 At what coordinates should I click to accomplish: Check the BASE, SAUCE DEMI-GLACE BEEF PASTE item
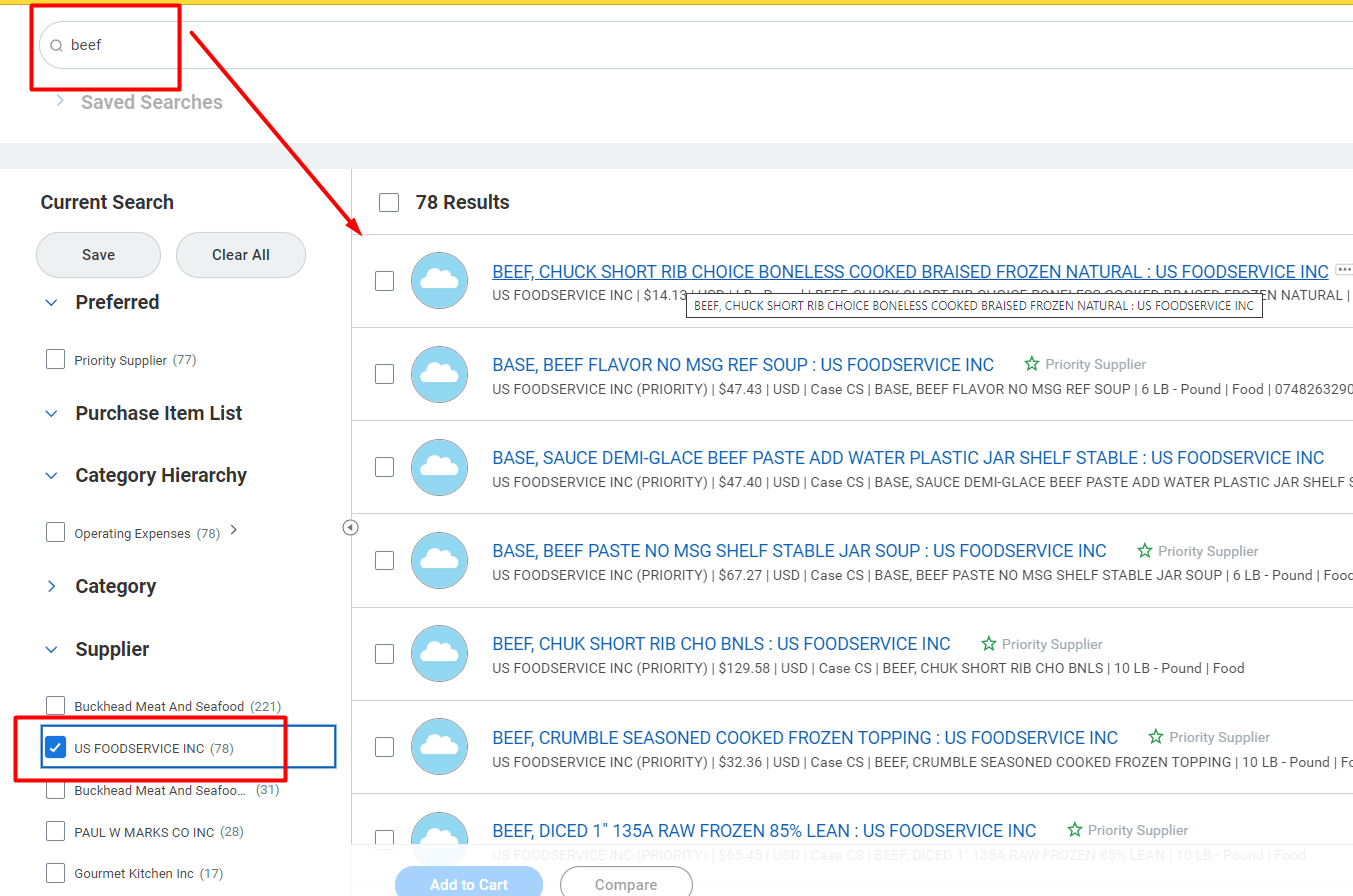click(385, 467)
